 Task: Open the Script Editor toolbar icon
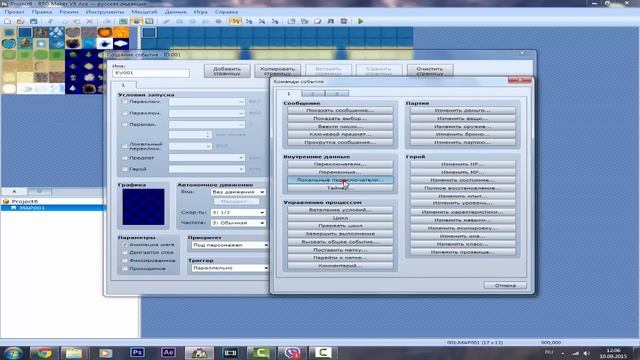coord(318,21)
